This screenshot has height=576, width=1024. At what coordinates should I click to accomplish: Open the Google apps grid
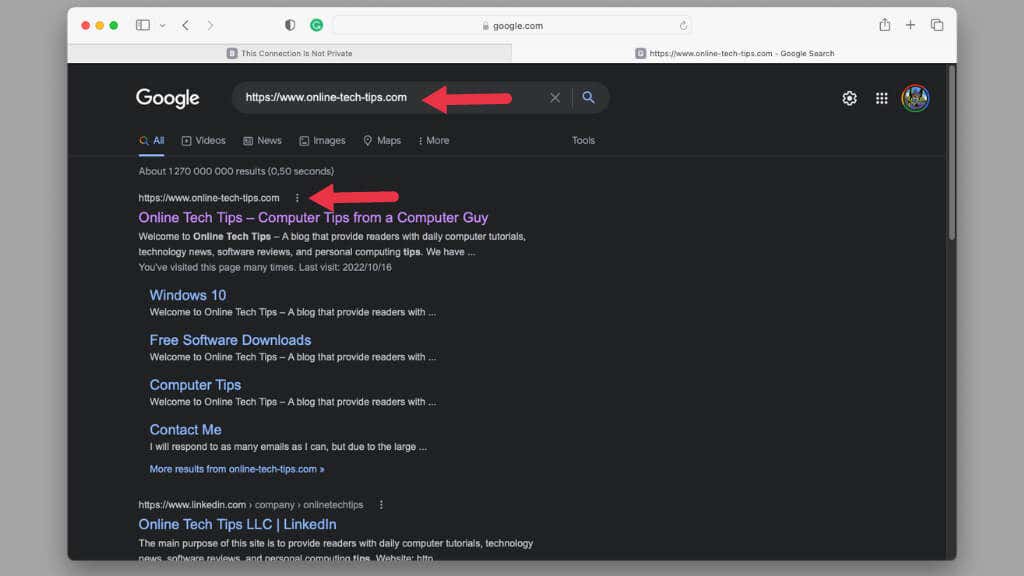[882, 98]
